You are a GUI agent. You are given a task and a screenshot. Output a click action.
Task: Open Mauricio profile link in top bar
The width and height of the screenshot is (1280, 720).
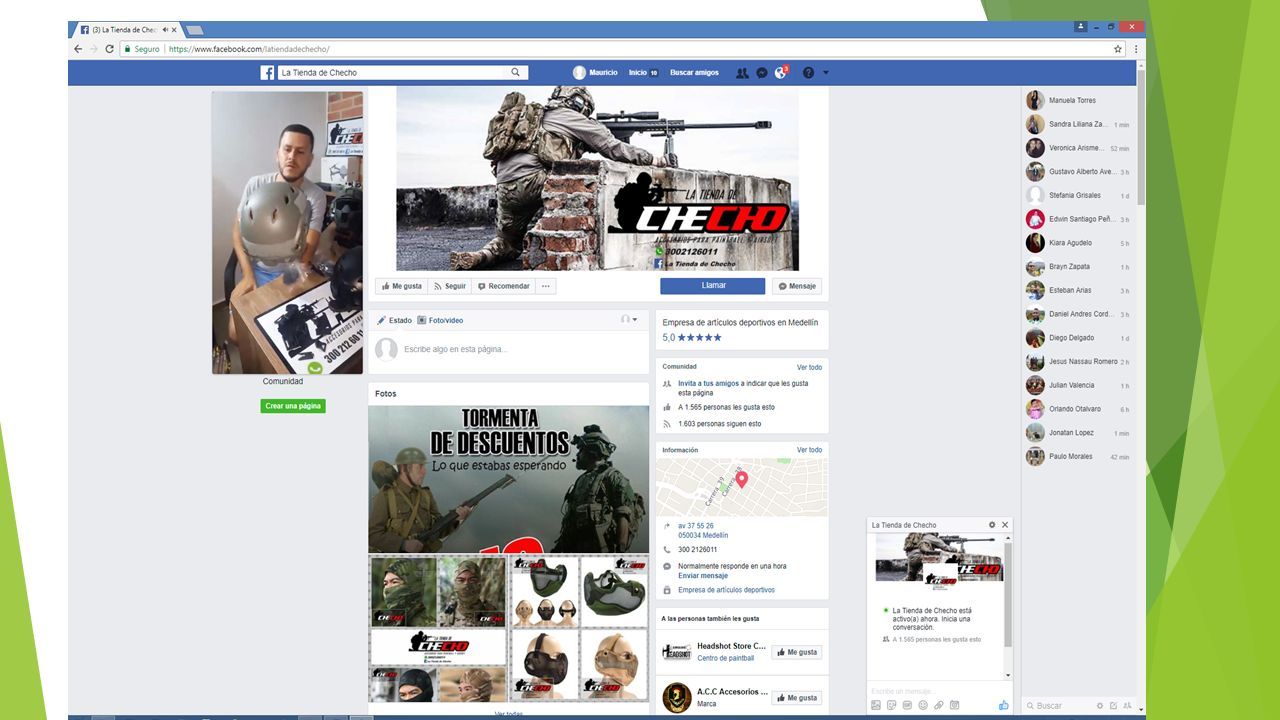595,73
